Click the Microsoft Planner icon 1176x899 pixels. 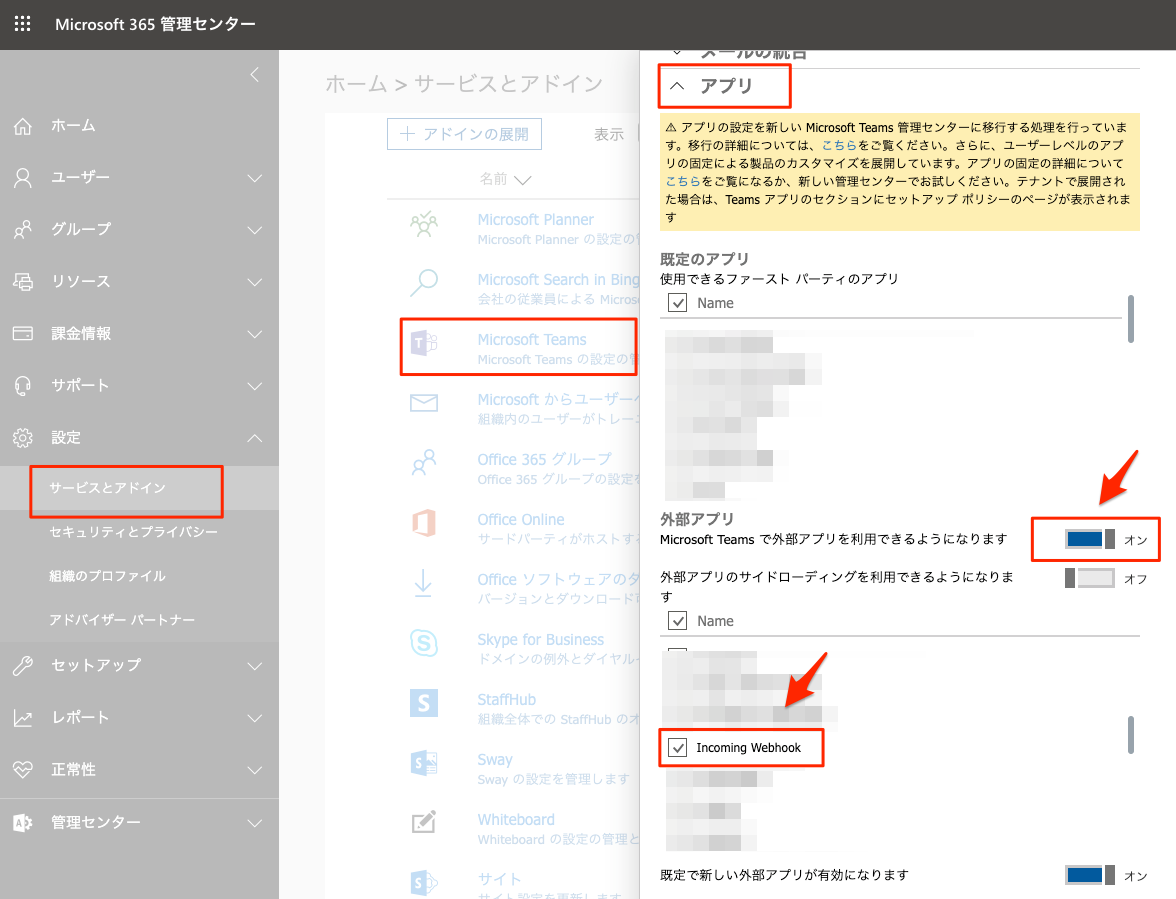(424, 226)
